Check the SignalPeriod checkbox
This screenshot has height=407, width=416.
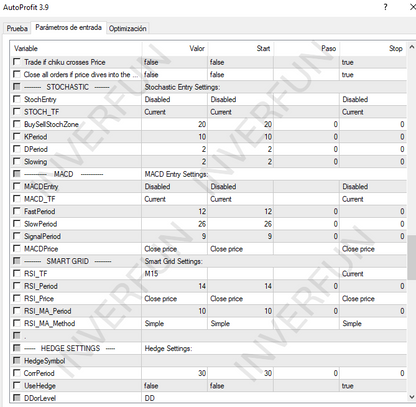point(17,236)
